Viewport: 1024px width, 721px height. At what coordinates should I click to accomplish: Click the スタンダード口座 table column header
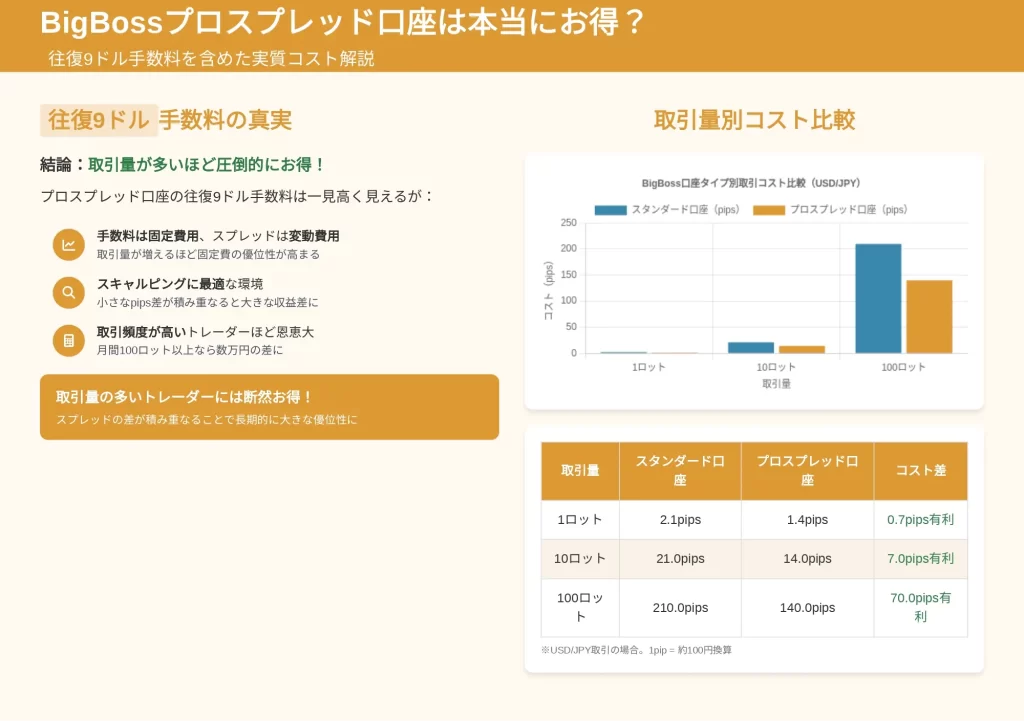coord(680,471)
